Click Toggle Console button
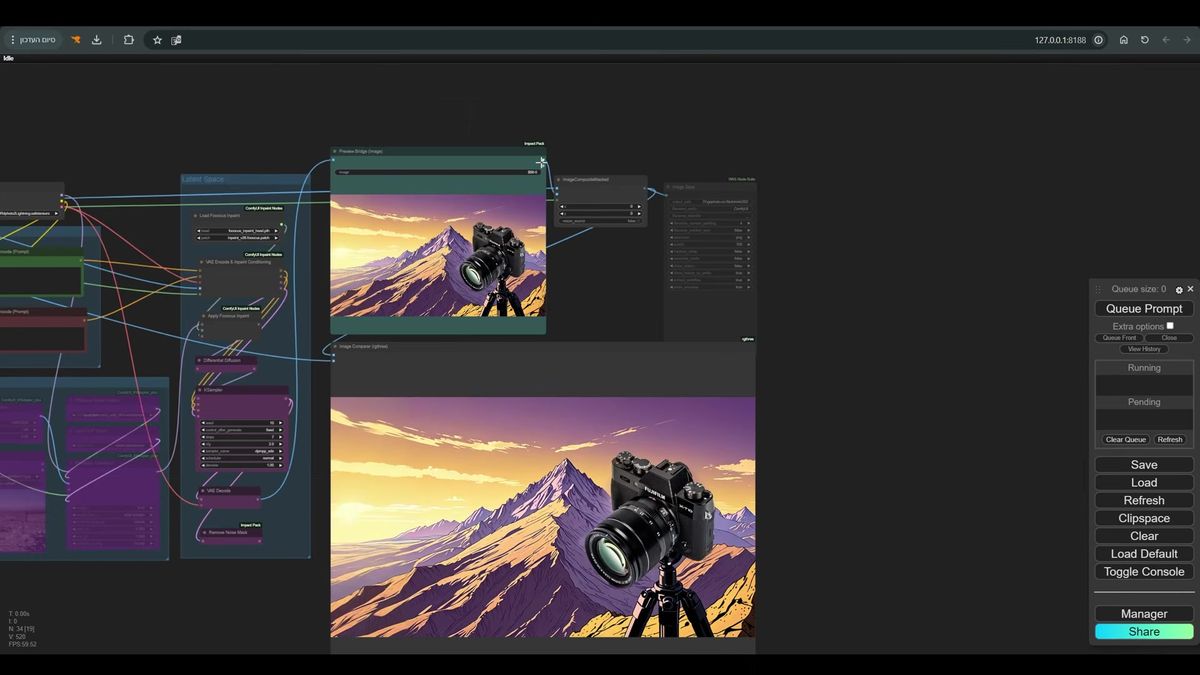The image size is (1200, 675). tap(1144, 572)
